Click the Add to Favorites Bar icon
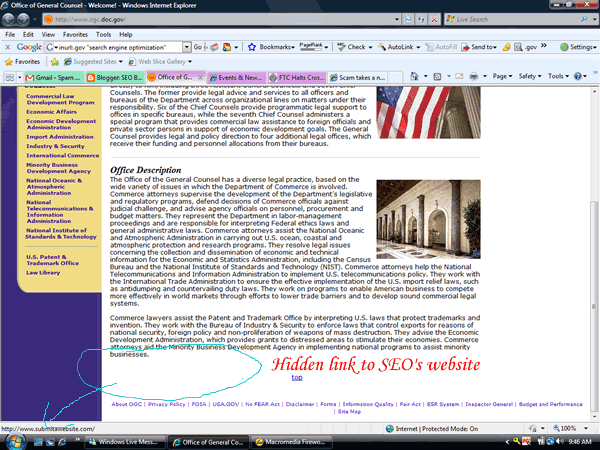 (55, 62)
